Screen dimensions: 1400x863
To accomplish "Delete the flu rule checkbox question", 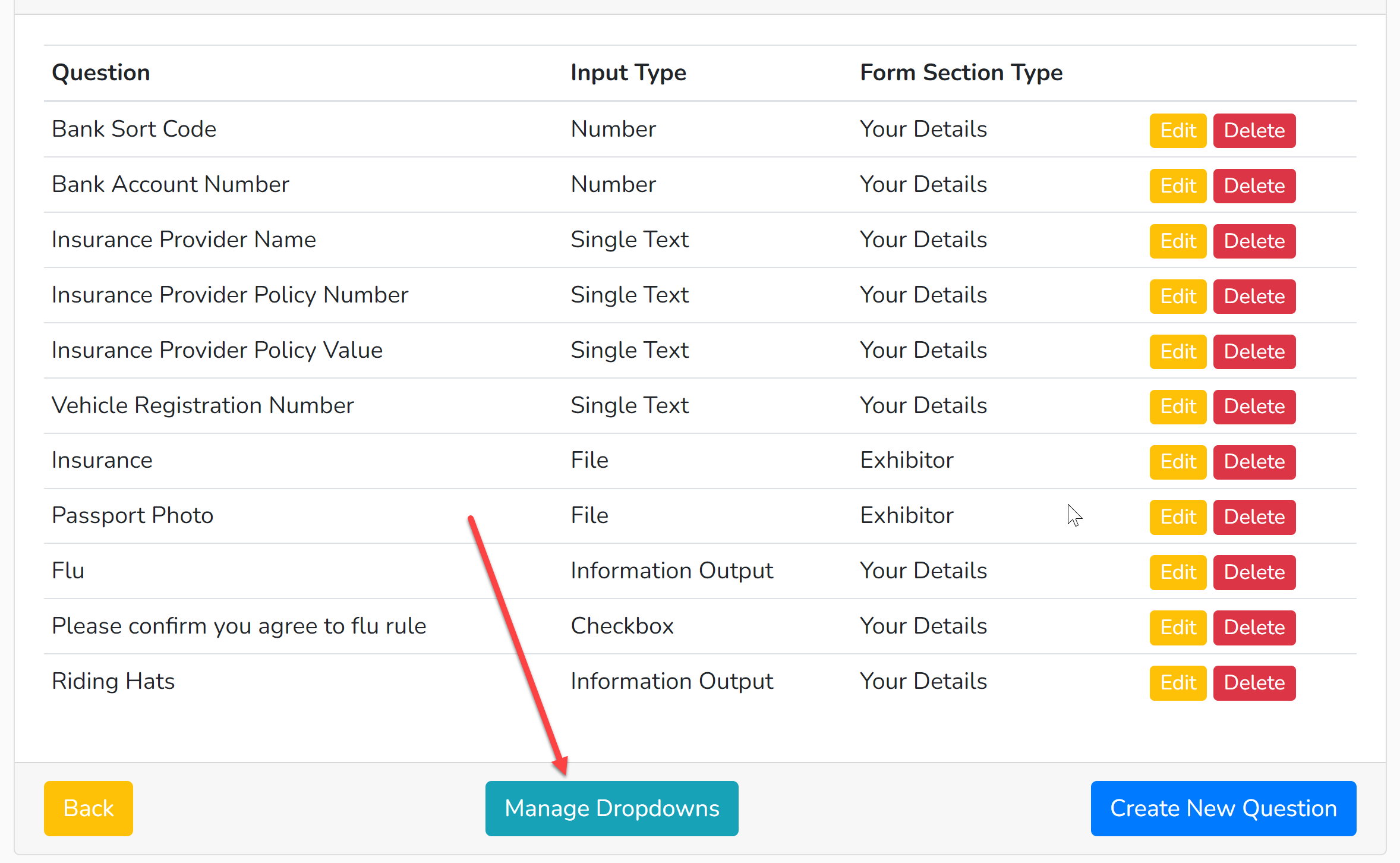I will [x=1254, y=628].
